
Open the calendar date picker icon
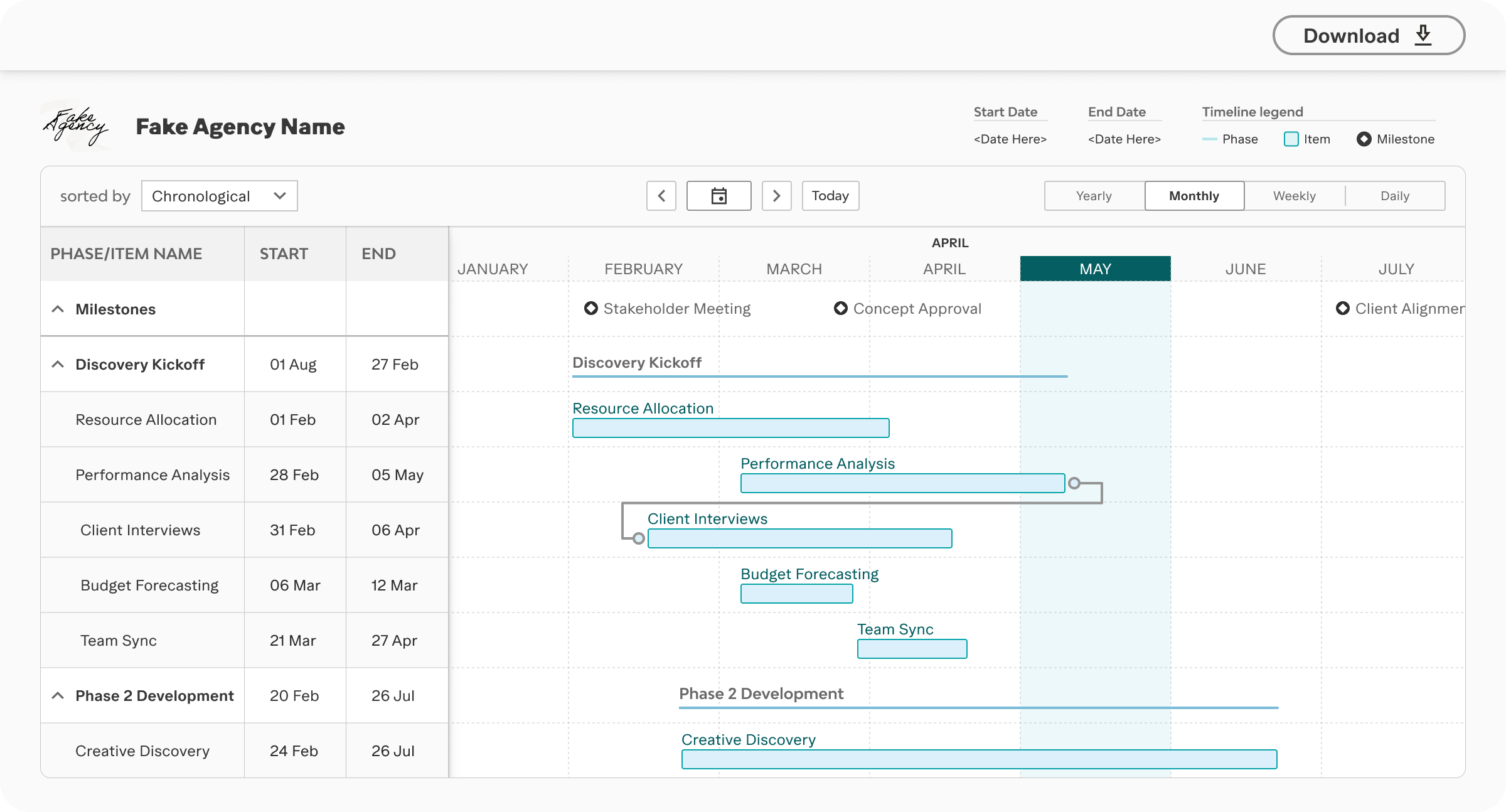(x=718, y=195)
